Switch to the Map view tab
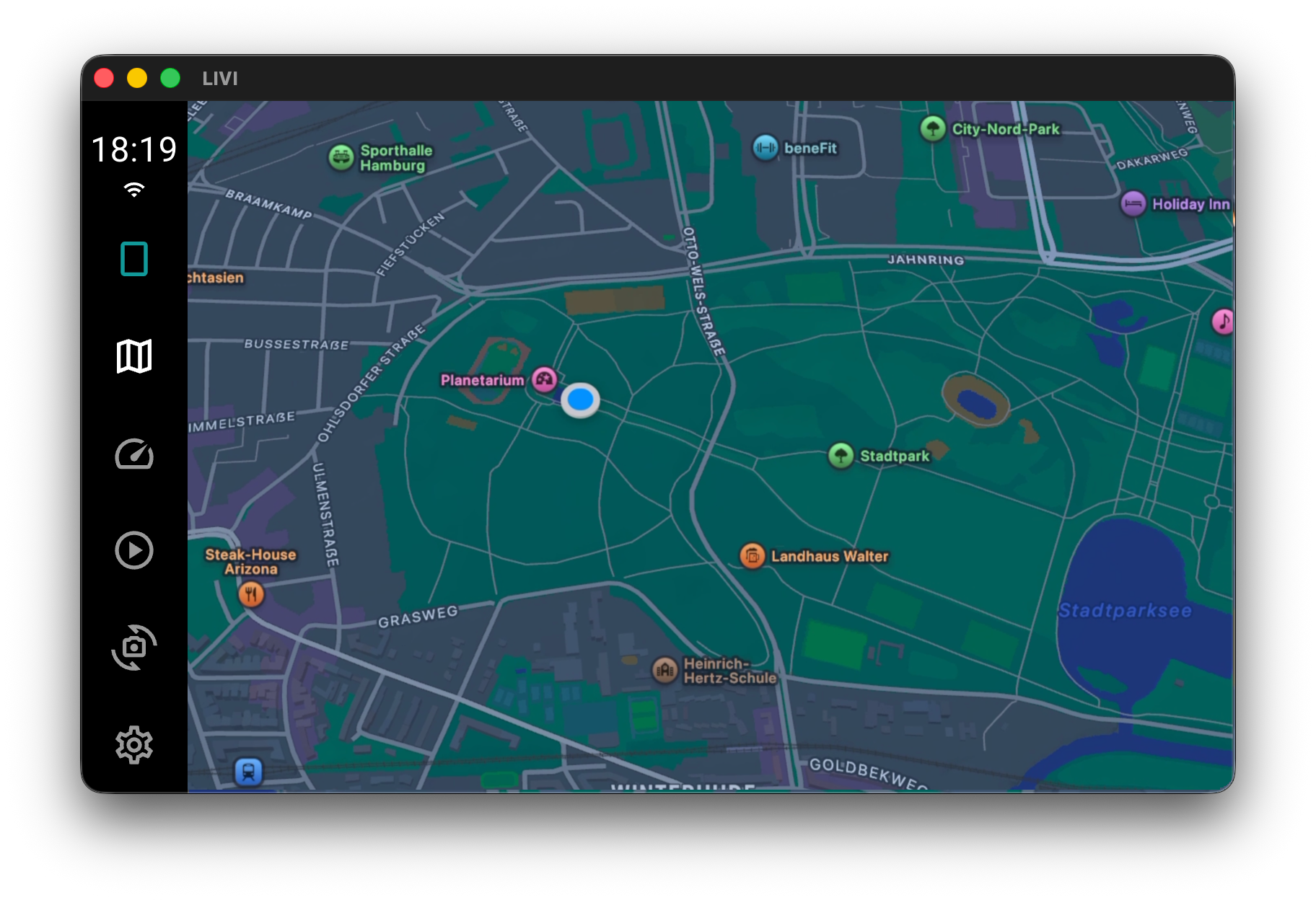The image size is (1316, 900). point(134,355)
